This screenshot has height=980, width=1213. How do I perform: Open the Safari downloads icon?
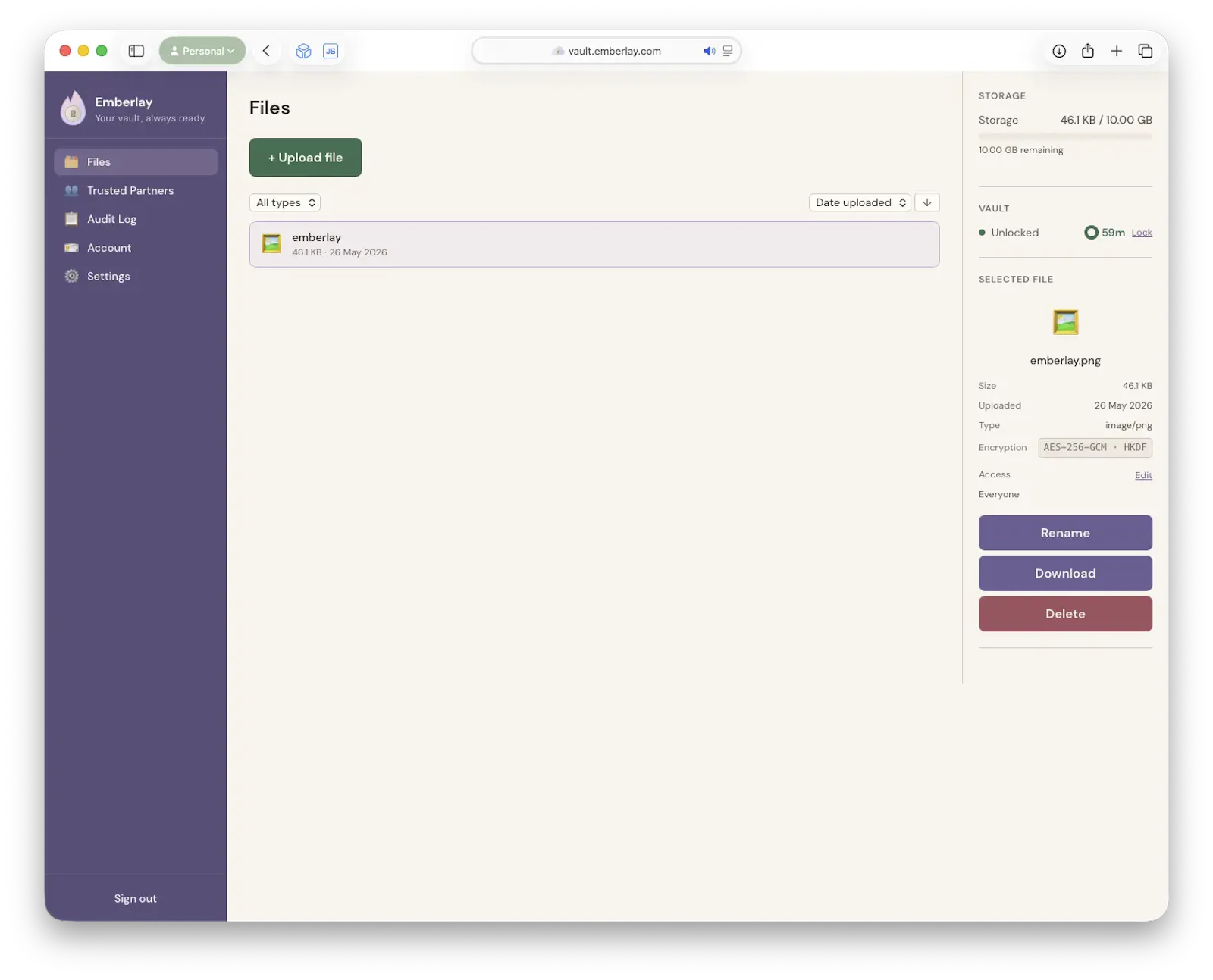coord(1058,51)
